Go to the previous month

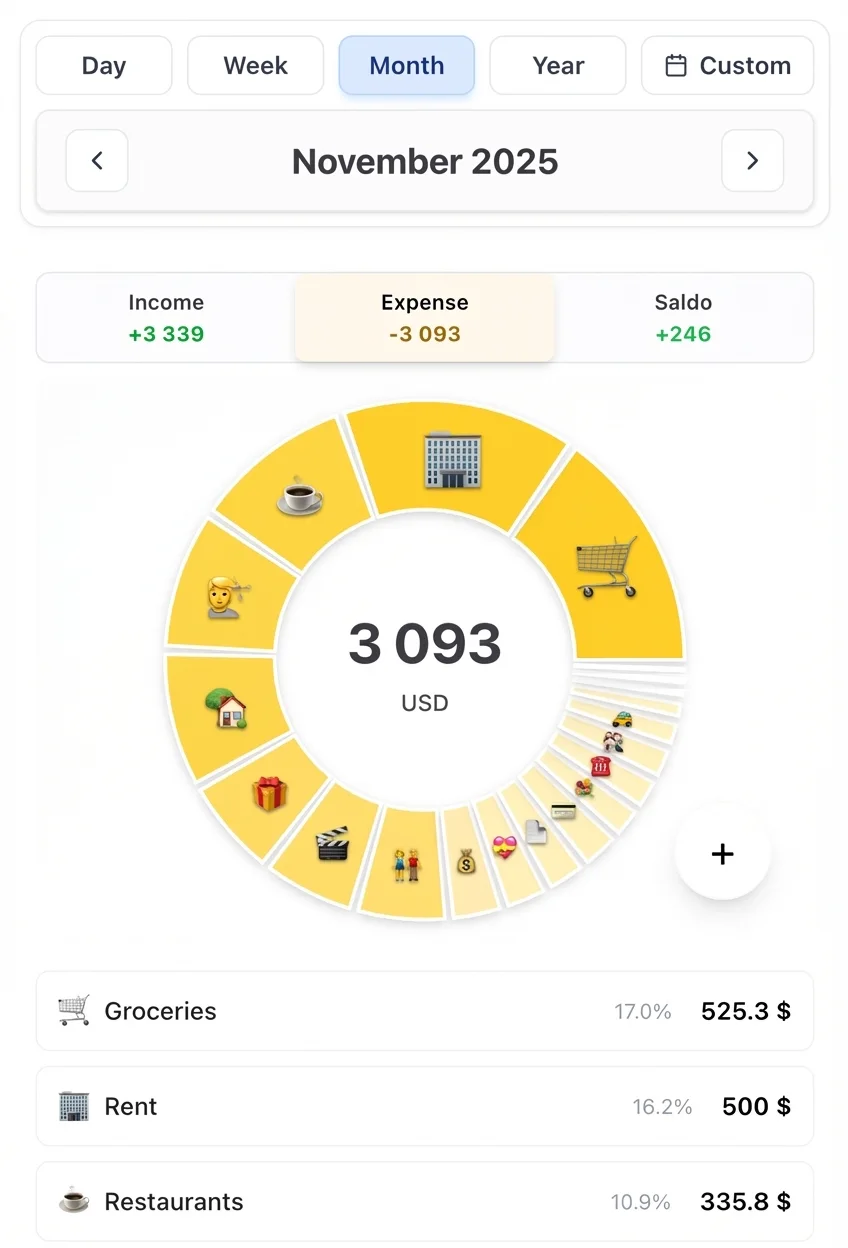tap(96, 161)
